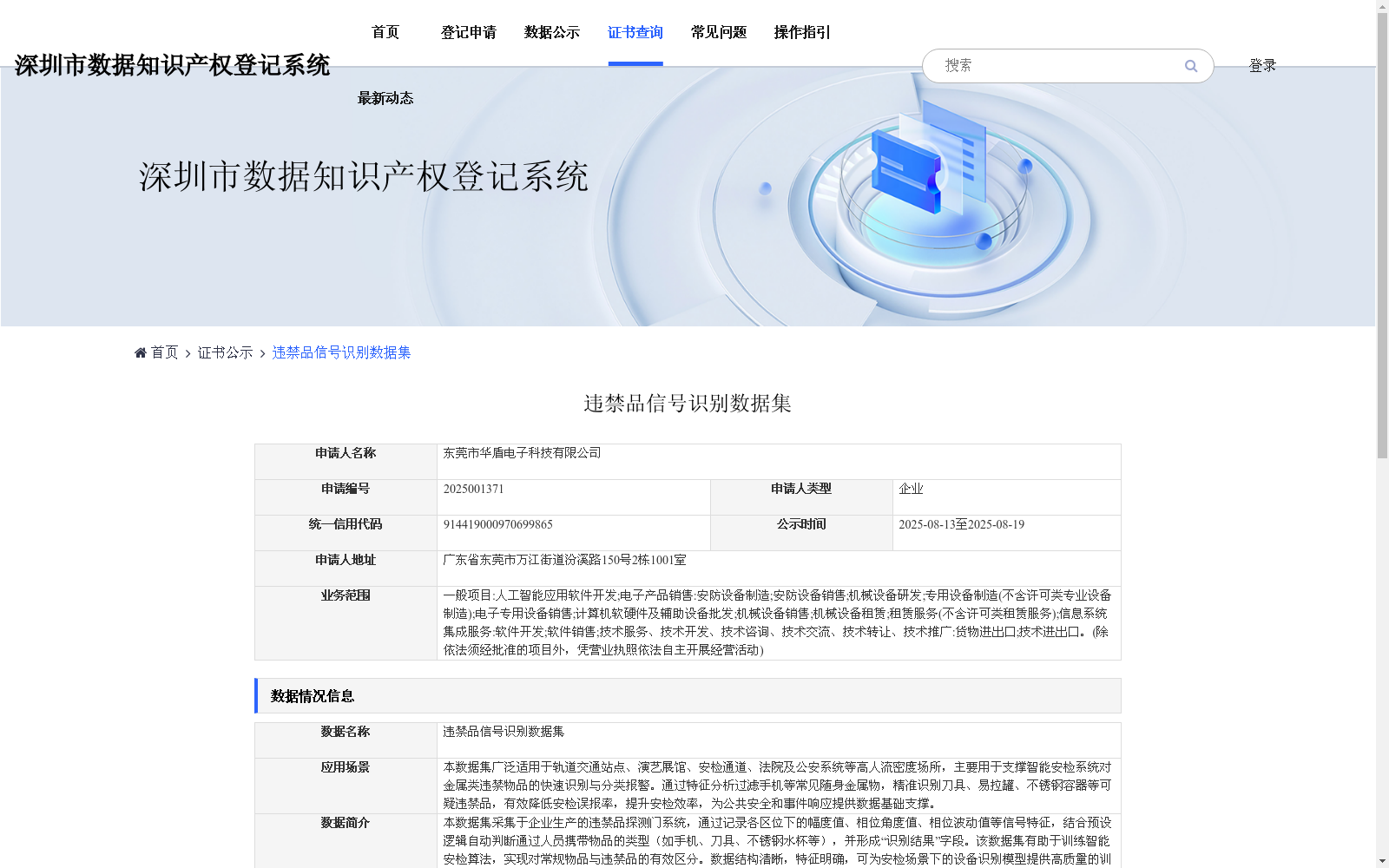Open 操作指引 from the top menu
Viewport: 1389px width, 868px height.
tap(802, 32)
